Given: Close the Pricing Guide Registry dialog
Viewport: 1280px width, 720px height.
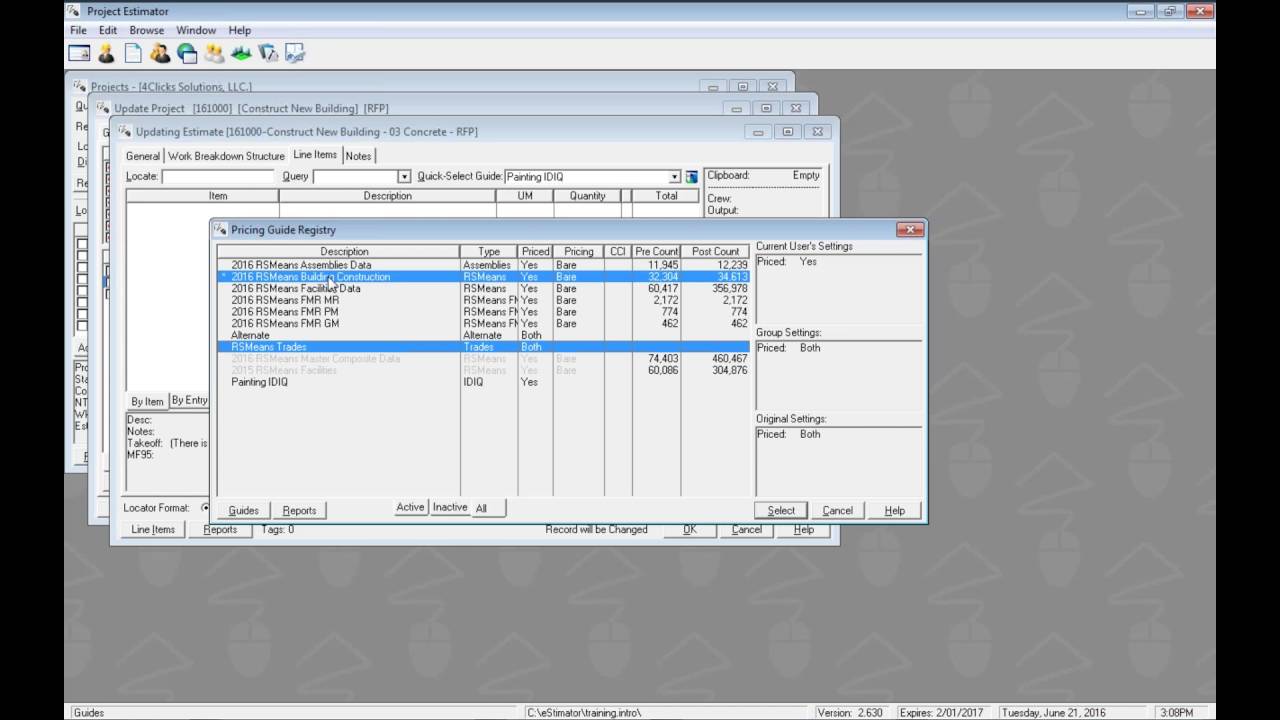Looking at the screenshot, I should (910, 230).
